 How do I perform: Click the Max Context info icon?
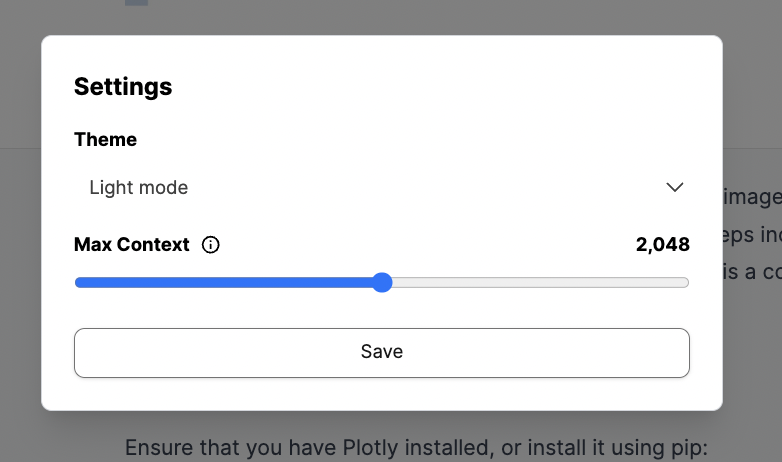point(210,245)
